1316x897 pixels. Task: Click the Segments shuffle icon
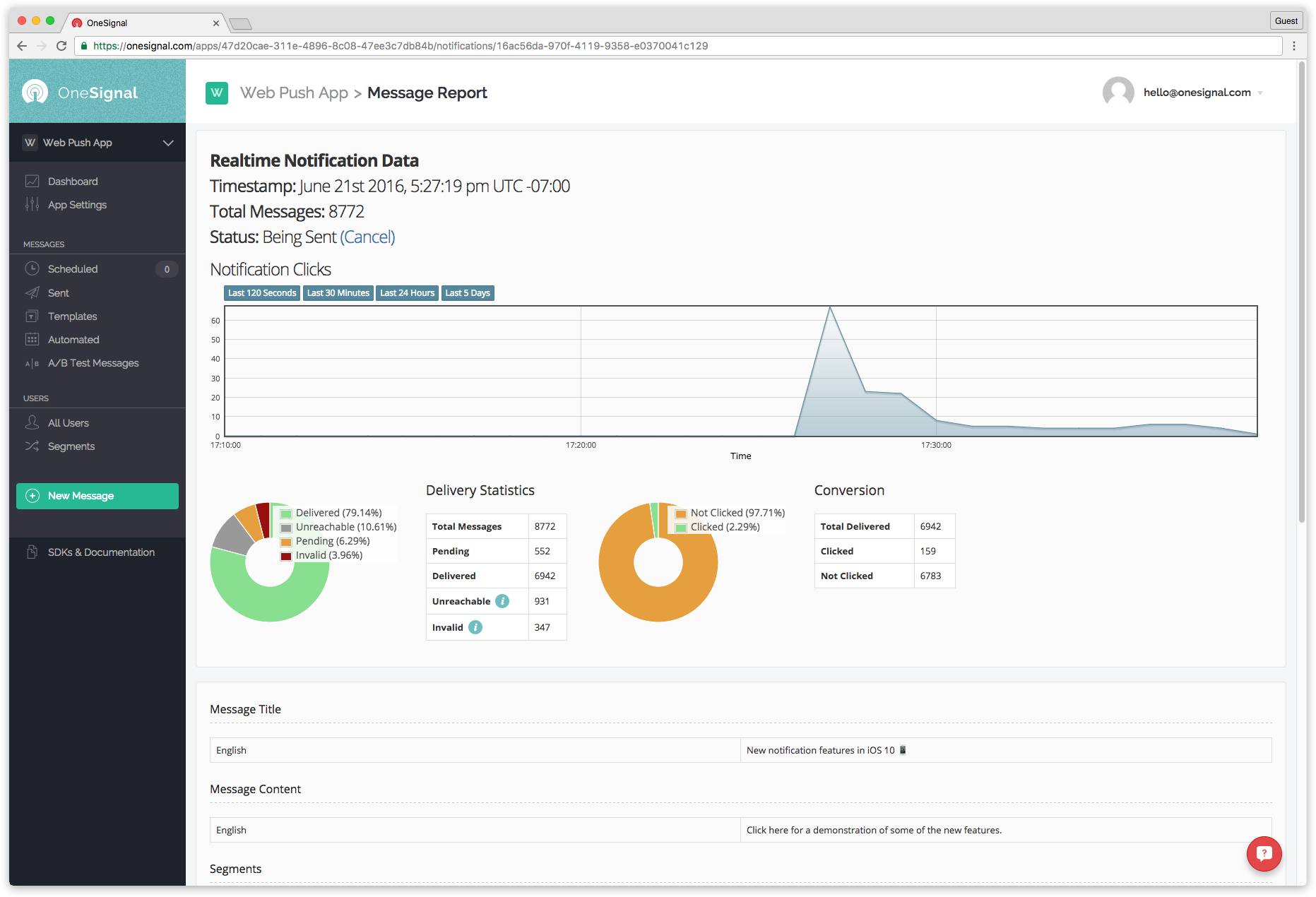coord(32,446)
